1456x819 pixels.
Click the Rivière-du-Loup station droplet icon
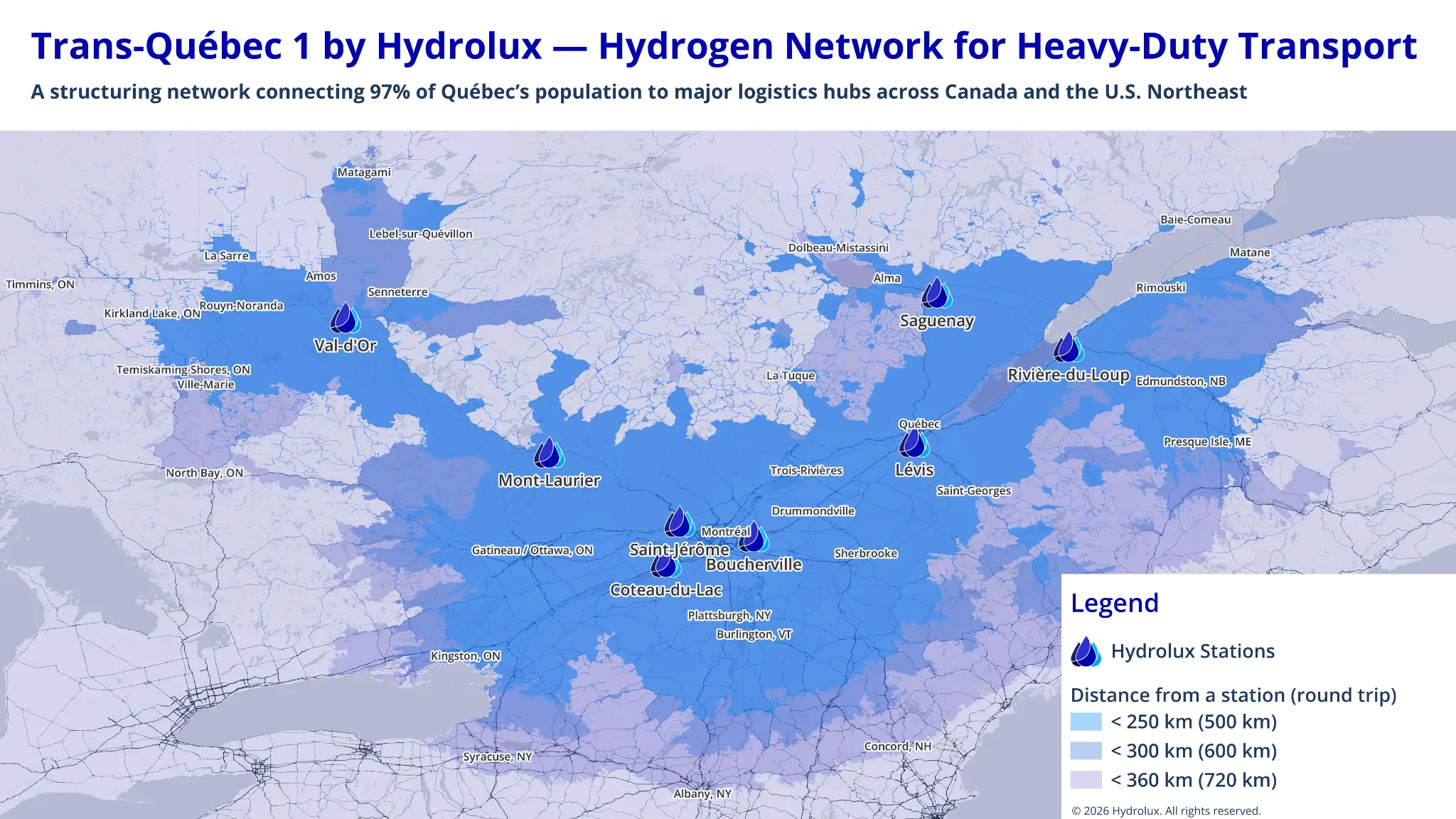pos(1069,347)
